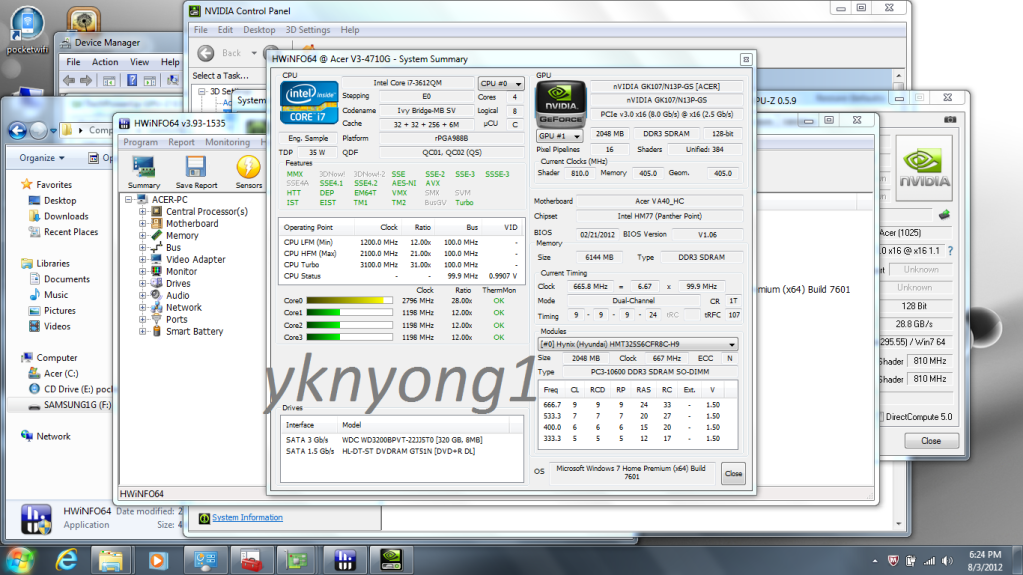Screen dimensions: 1023x575
Task: Click the Save Report icon in HWiNFO64
Action: click(x=196, y=172)
